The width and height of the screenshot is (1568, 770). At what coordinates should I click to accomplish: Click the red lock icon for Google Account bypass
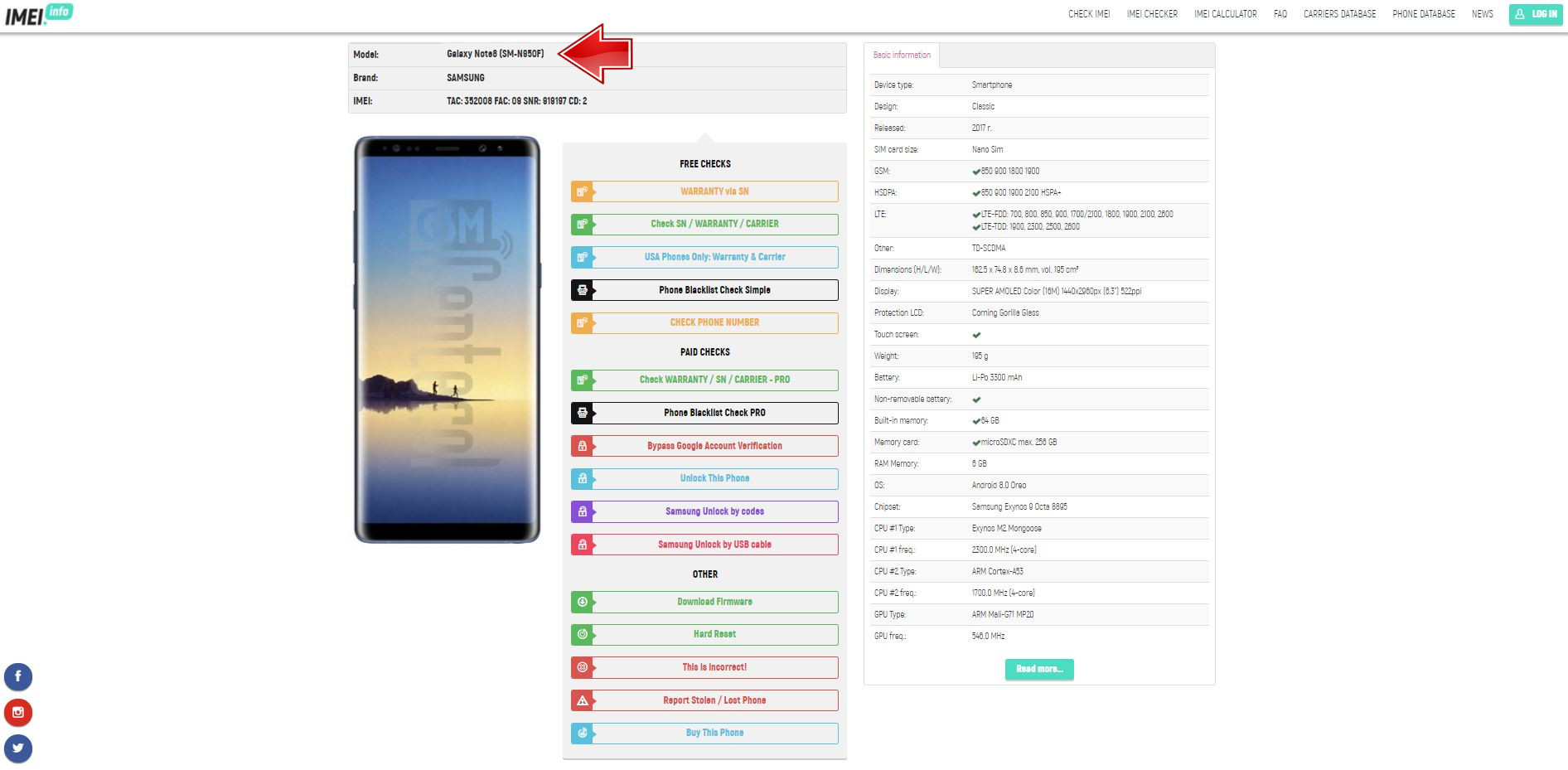coord(582,446)
